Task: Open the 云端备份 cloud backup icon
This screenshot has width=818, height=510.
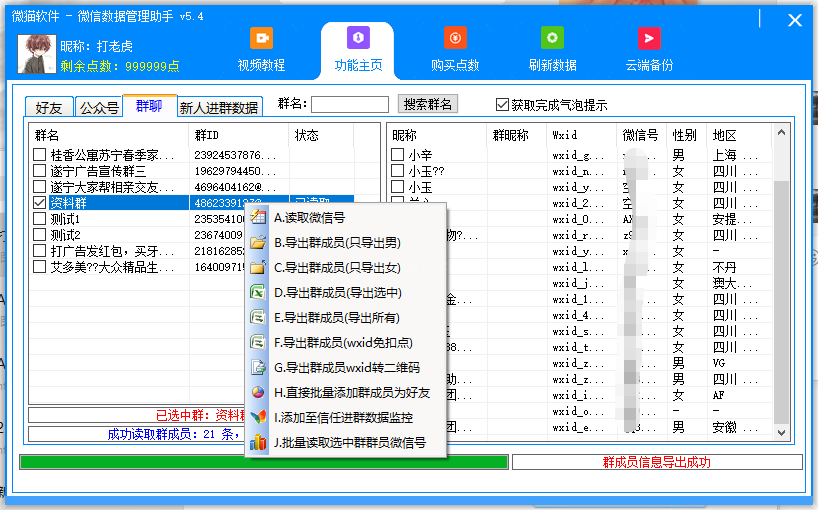Action: tap(649, 38)
